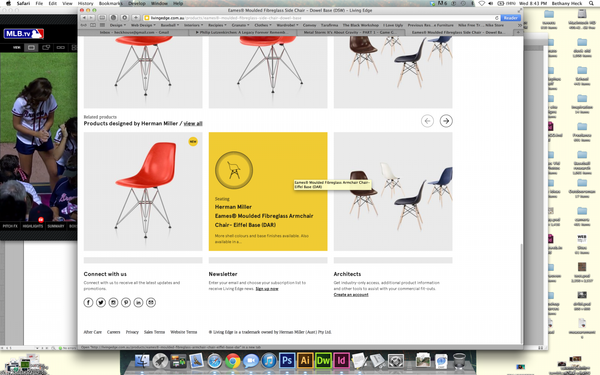The height and width of the screenshot is (375, 600).
Task: Switch to the Gmail Inbox tab
Action: point(134,33)
